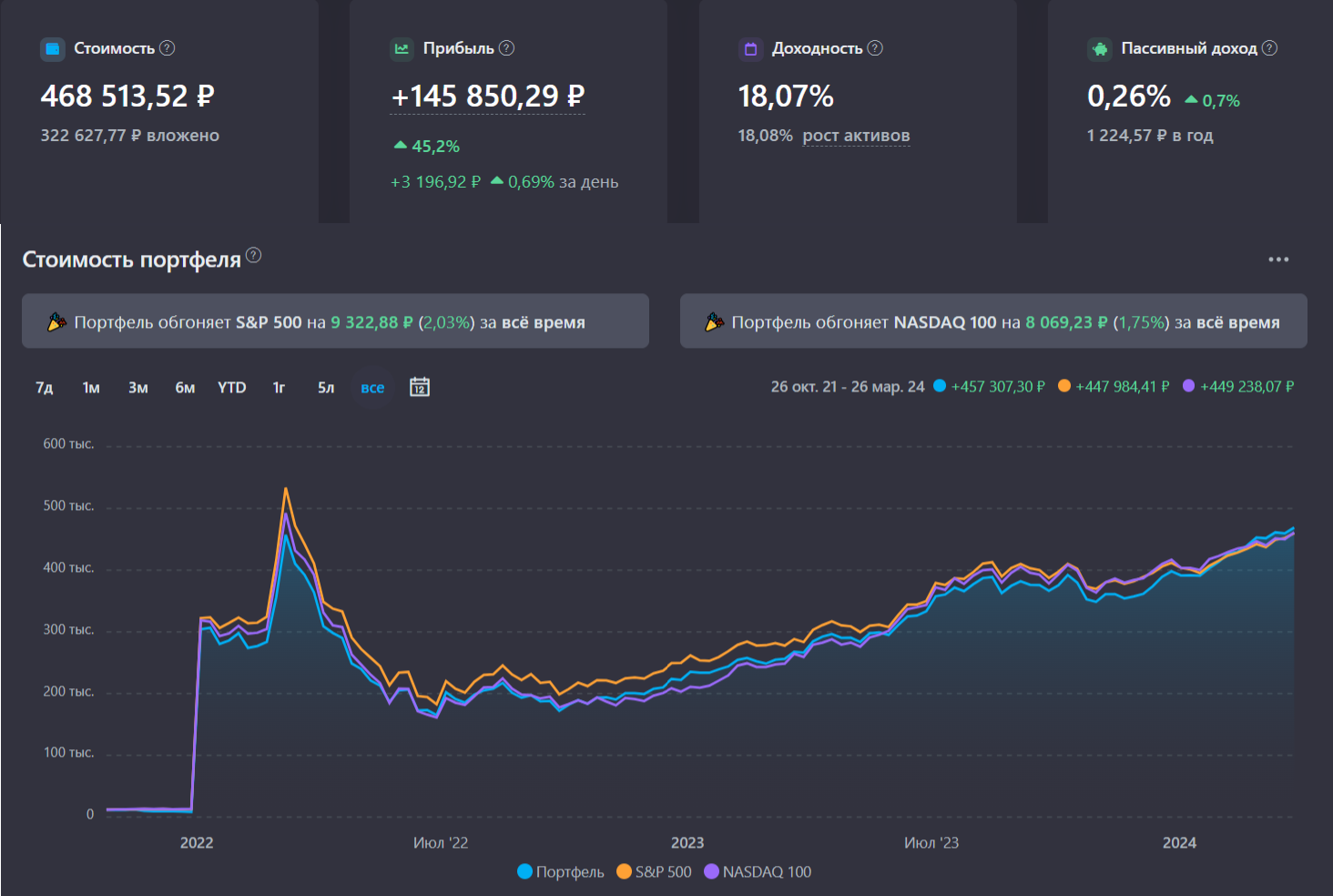This screenshot has width=1333, height=896.
Task: Click the +145 850,29 ₽ profit value
Action: 488,96
